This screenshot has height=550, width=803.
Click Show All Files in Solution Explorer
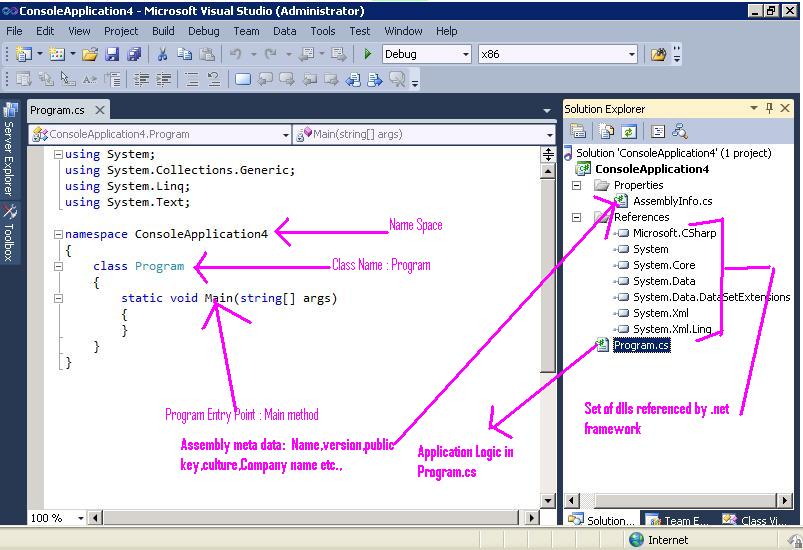[607, 132]
